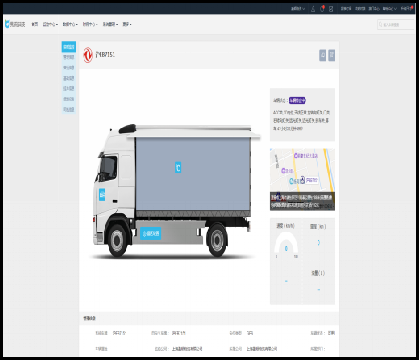Click the blue label button under truck chassis
Image resolution: width=420 pixels, height=361 pixels.
pyautogui.click(x=150, y=234)
